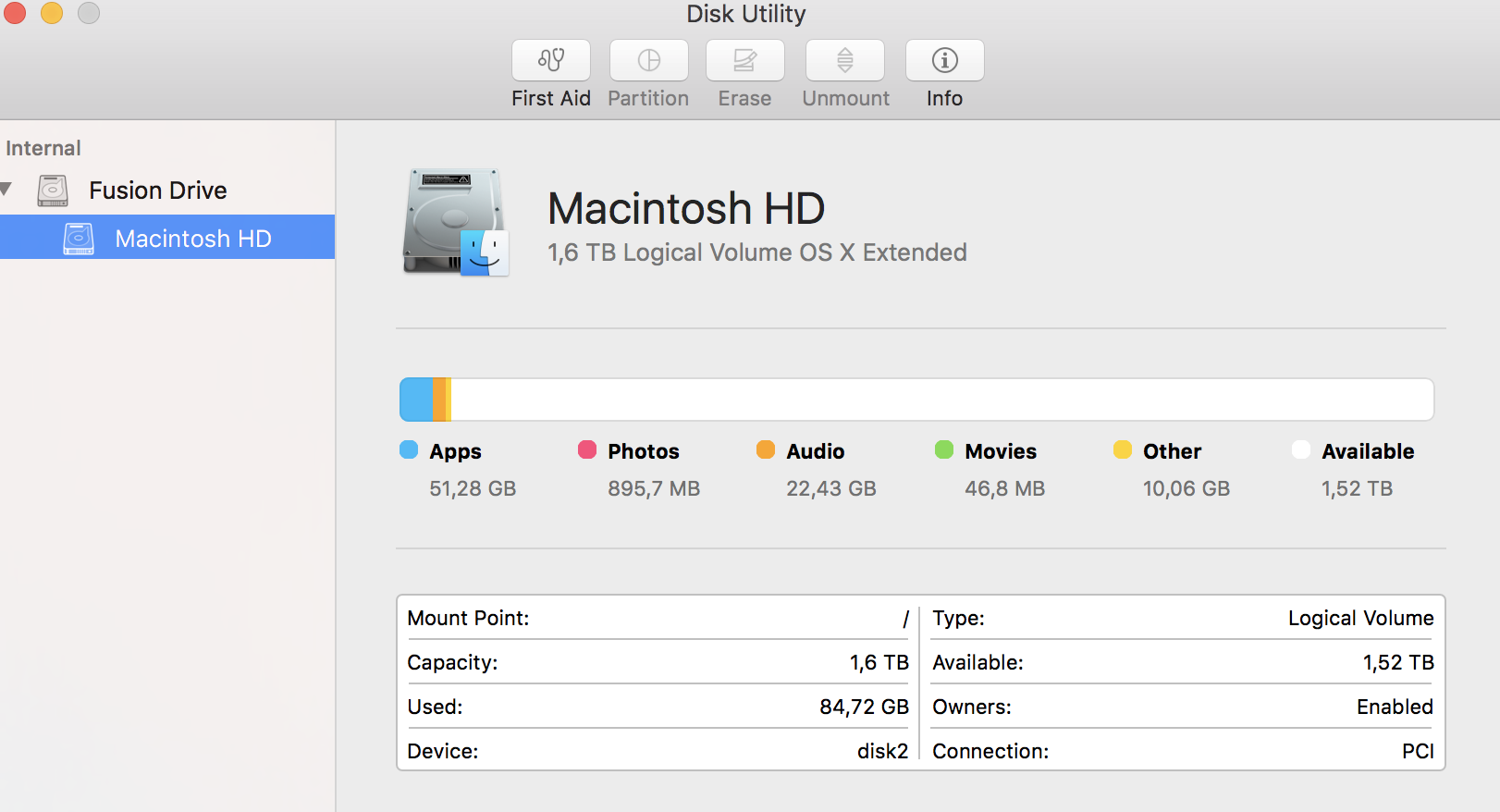
Task: Click the 'Macintosh HD' volume title
Action: pos(686,208)
